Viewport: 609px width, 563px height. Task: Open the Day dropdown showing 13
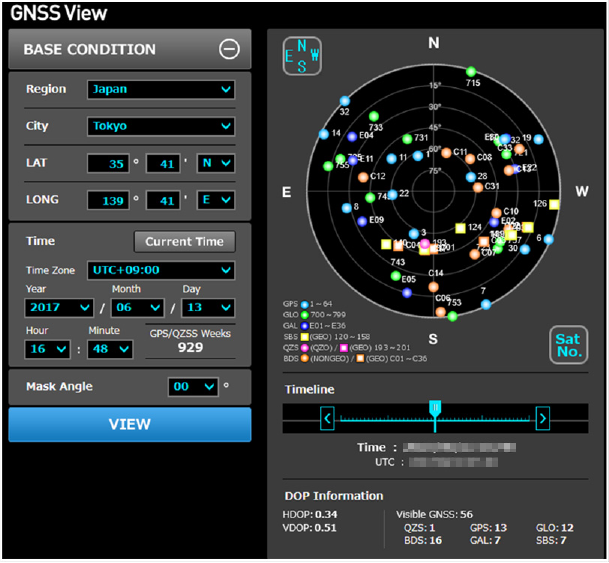pyautogui.click(x=209, y=308)
